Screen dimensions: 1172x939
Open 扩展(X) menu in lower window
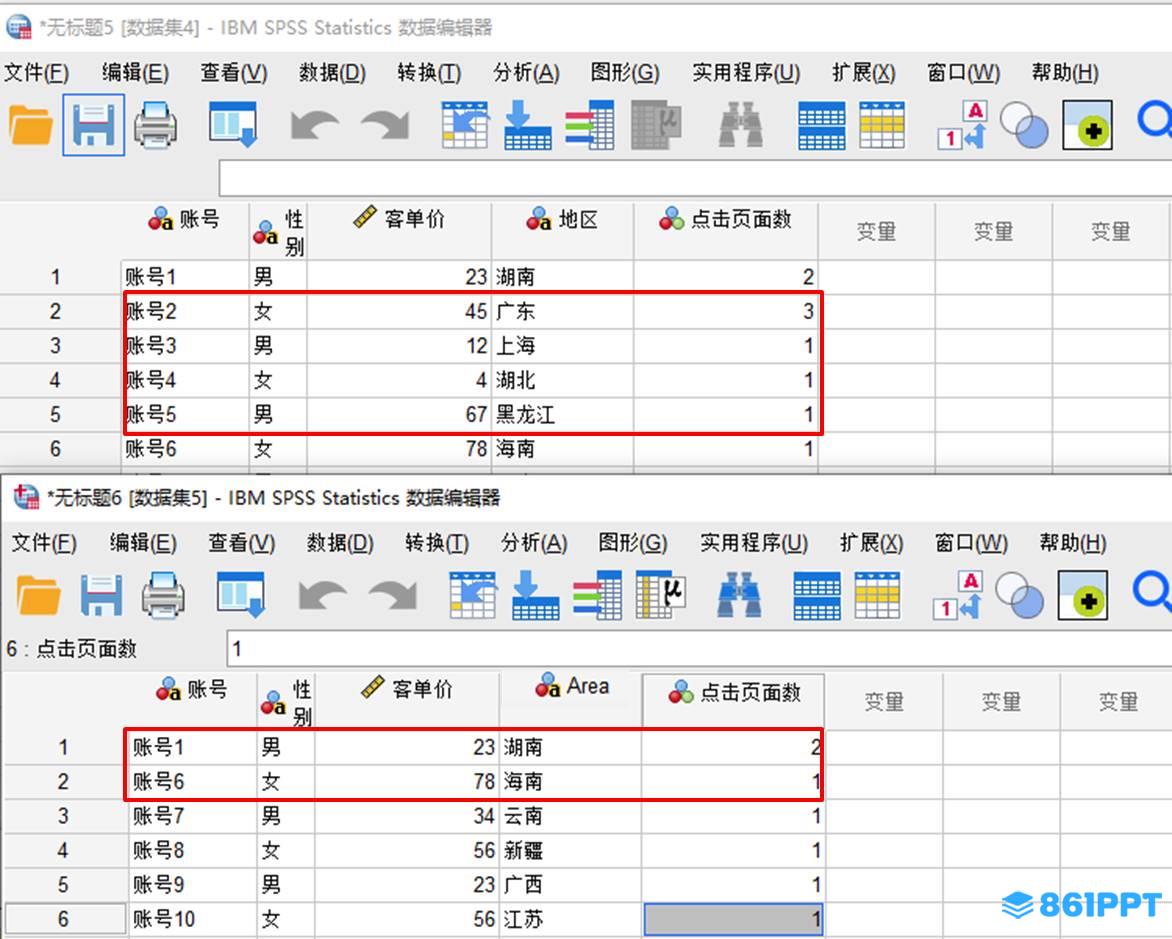pos(872,543)
